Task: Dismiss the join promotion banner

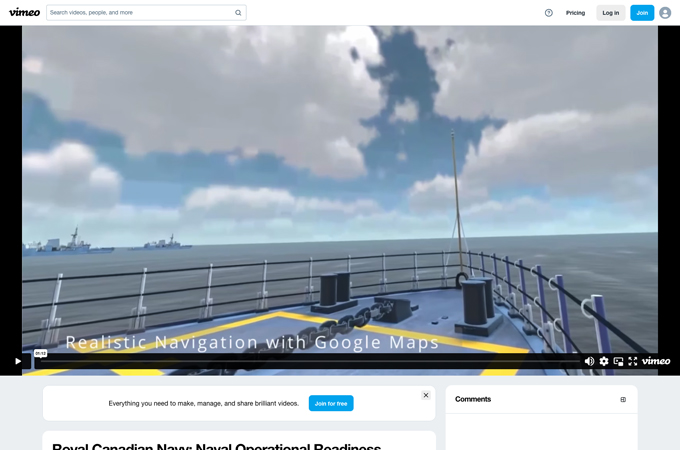Action: pyautogui.click(x=426, y=395)
